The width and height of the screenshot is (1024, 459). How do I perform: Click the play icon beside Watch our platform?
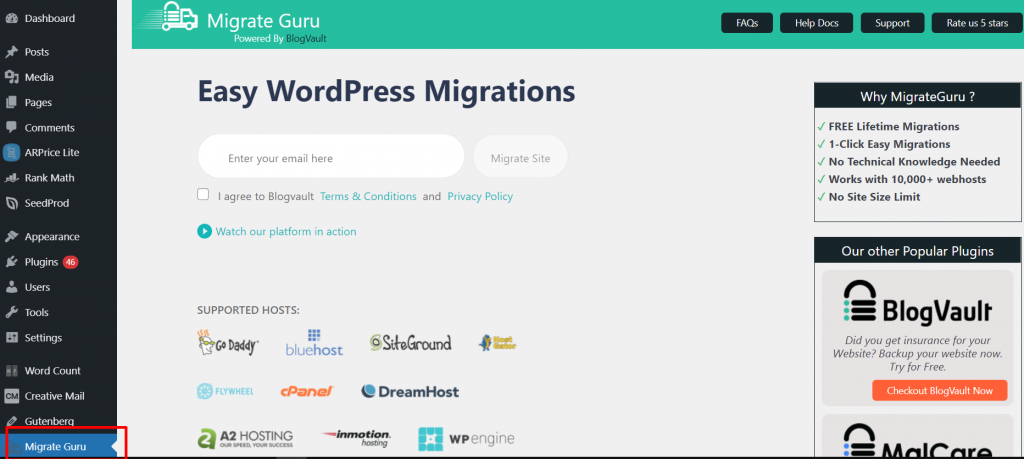204,231
